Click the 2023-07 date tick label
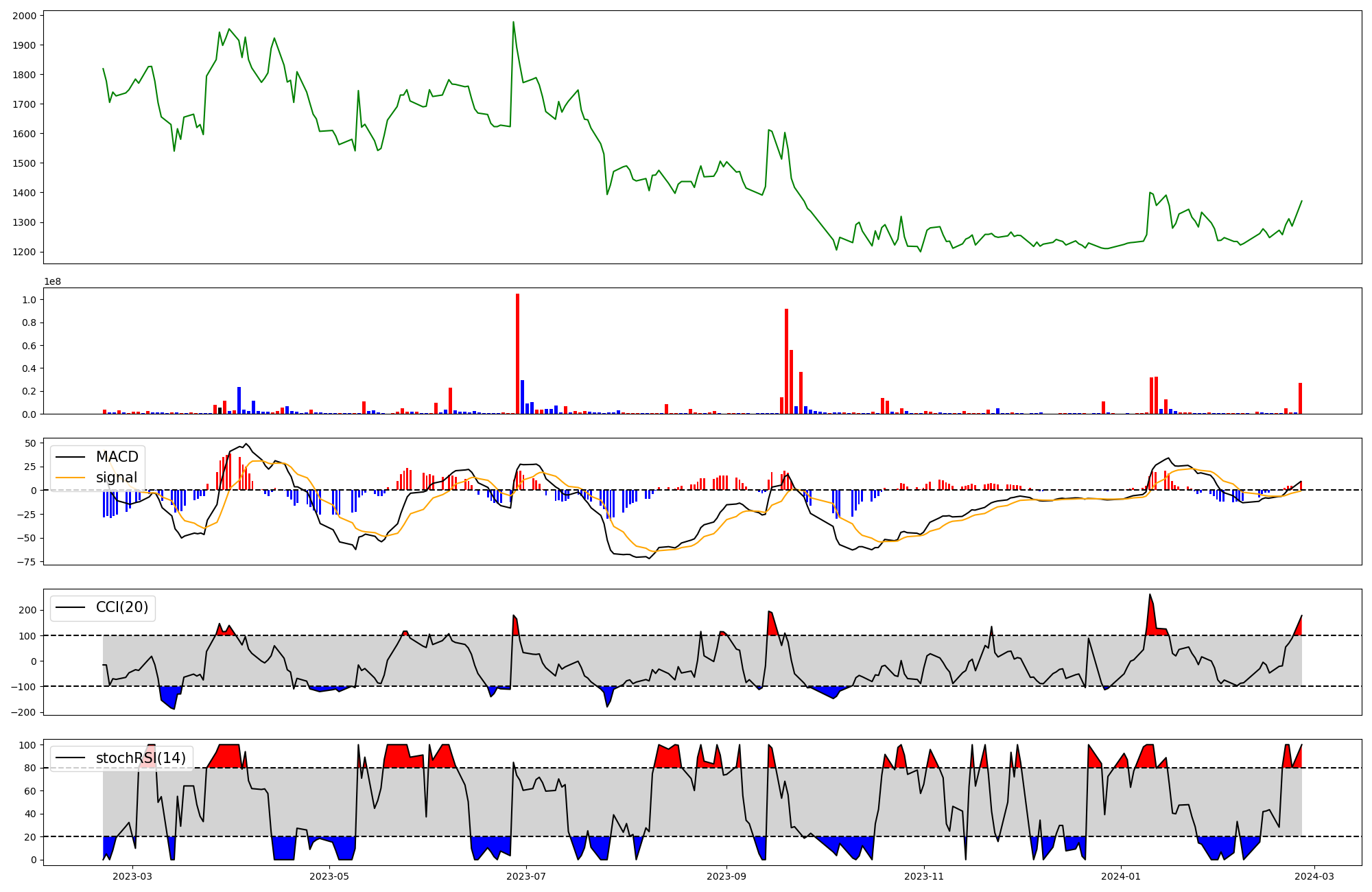 pyautogui.click(x=526, y=876)
